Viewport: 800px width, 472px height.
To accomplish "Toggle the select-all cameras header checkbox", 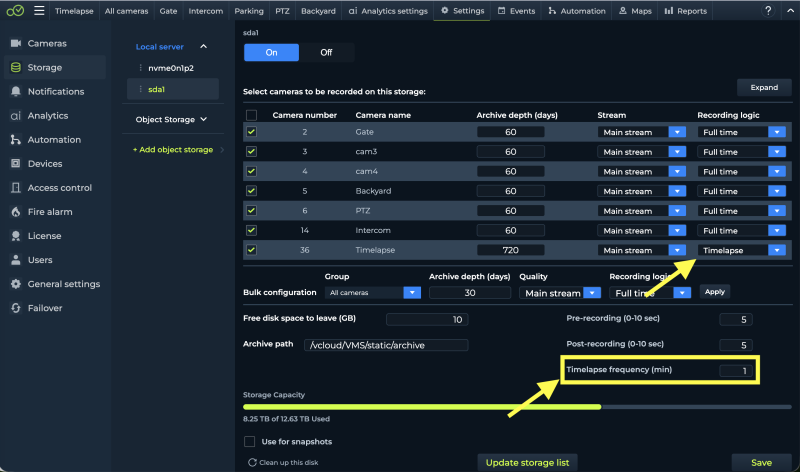I will (x=252, y=115).
